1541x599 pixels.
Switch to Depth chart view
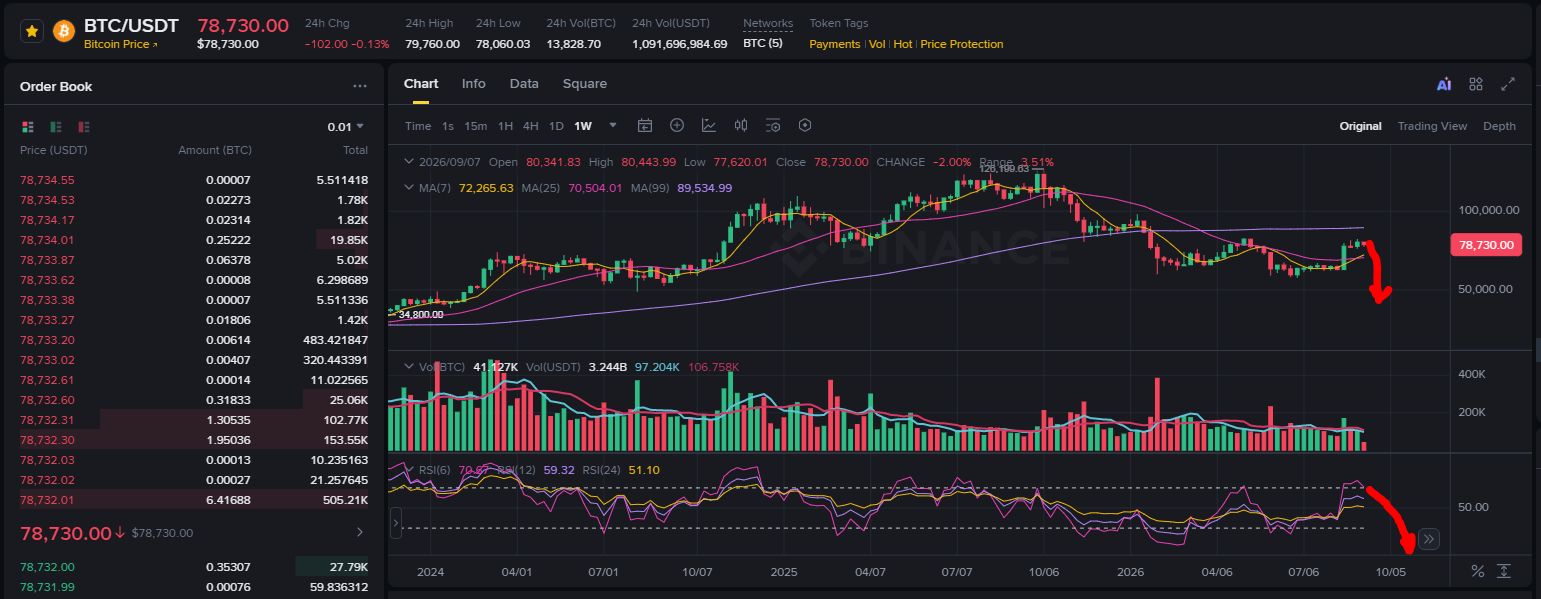1499,126
